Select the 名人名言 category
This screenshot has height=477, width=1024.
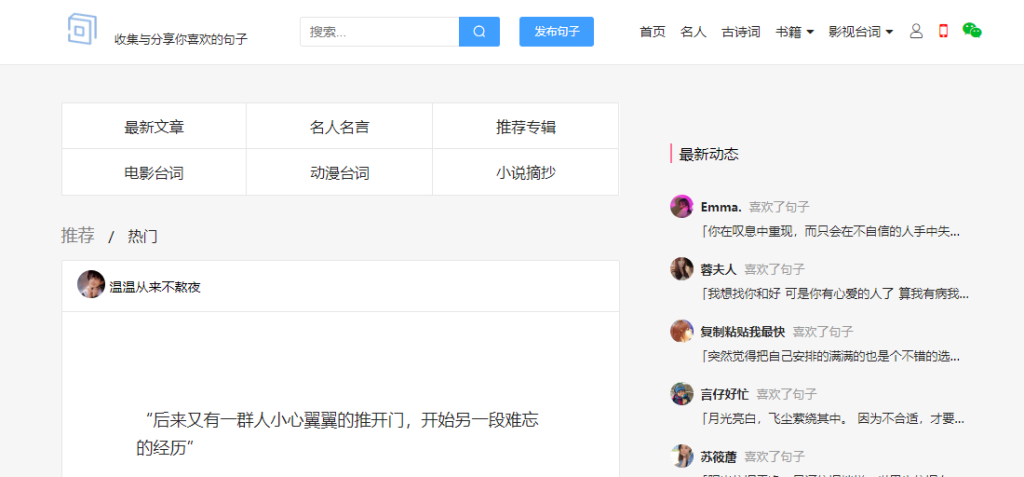[340, 126]
